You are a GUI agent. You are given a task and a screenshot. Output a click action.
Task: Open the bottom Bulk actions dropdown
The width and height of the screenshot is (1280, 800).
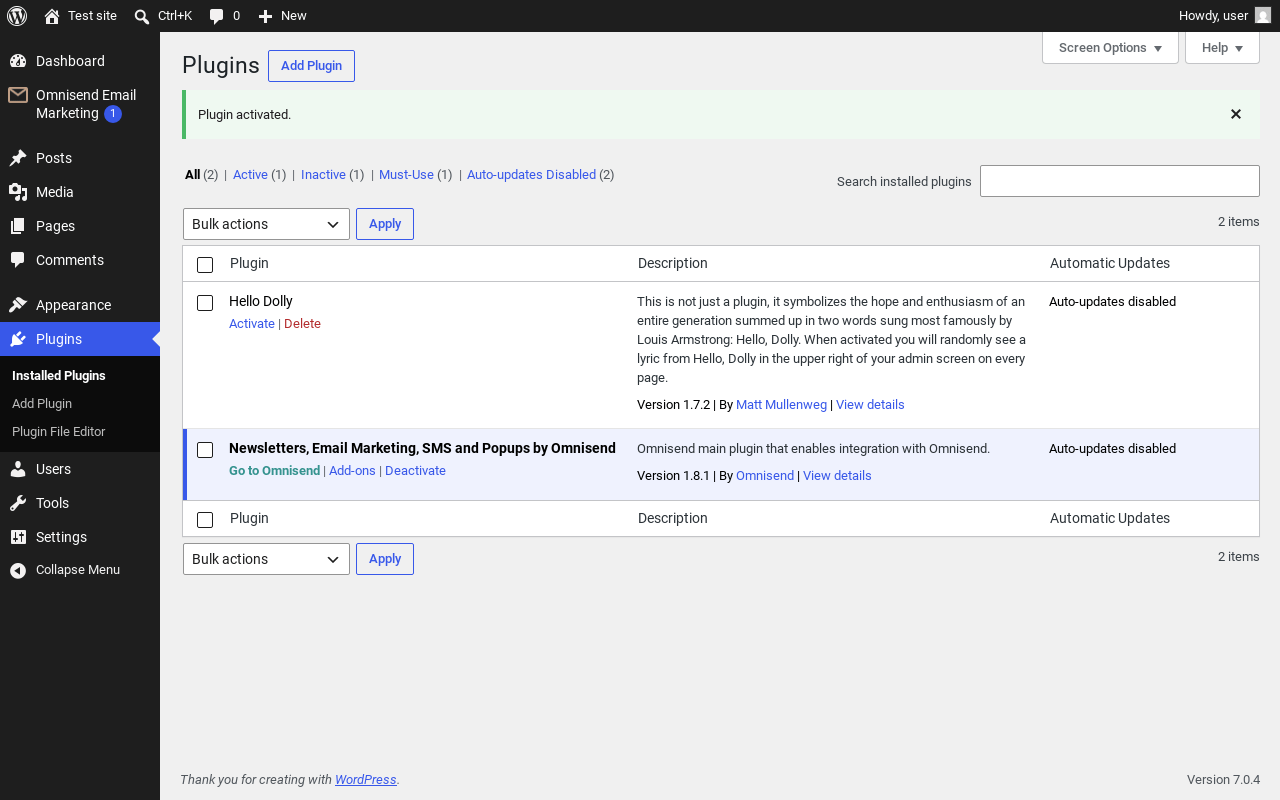(266, 559)
